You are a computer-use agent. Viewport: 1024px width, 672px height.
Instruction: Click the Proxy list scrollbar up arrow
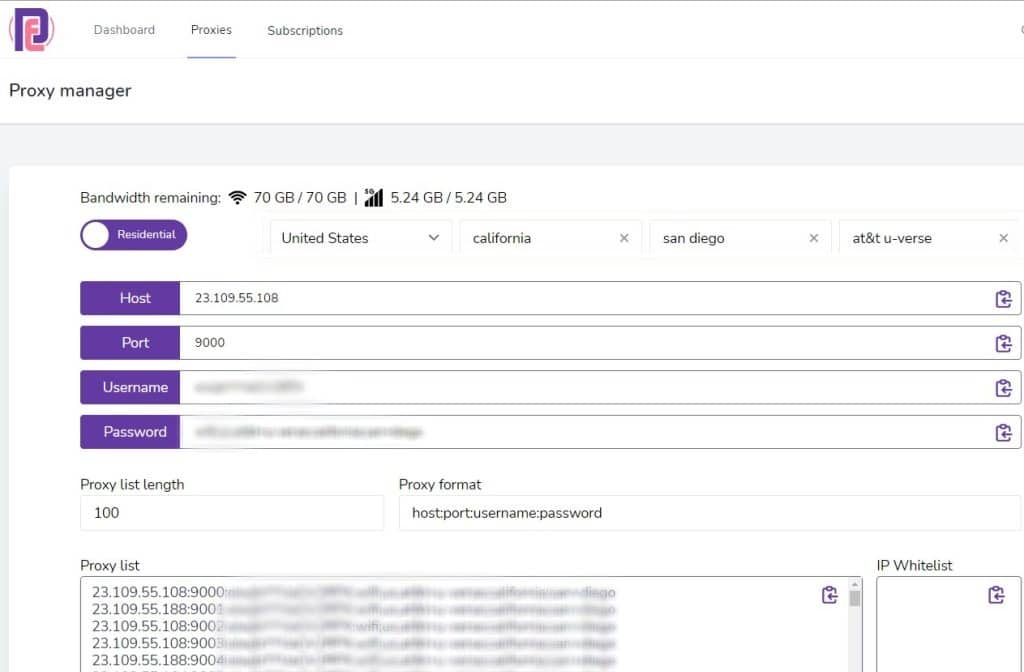[x=855, y=584]
